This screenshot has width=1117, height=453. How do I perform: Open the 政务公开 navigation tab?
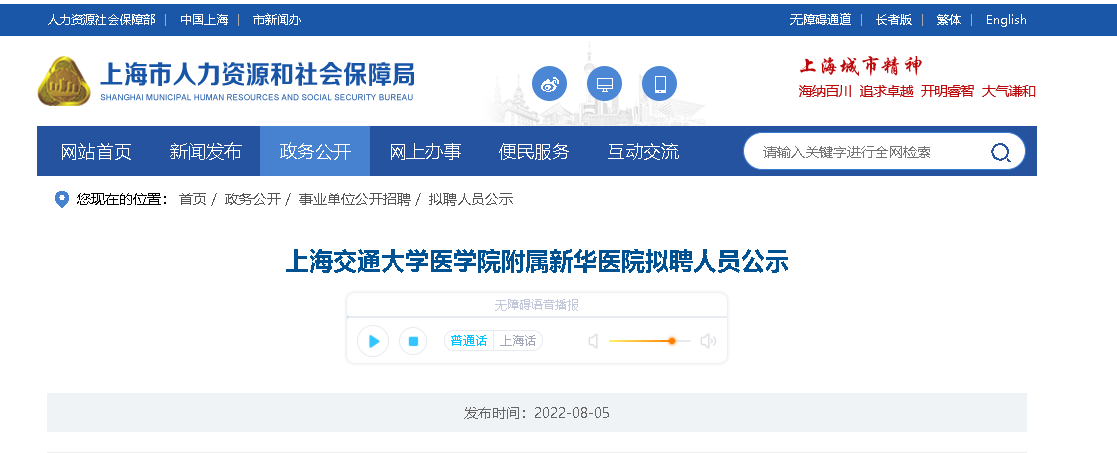pyautogui.click(x=315, y=151)
